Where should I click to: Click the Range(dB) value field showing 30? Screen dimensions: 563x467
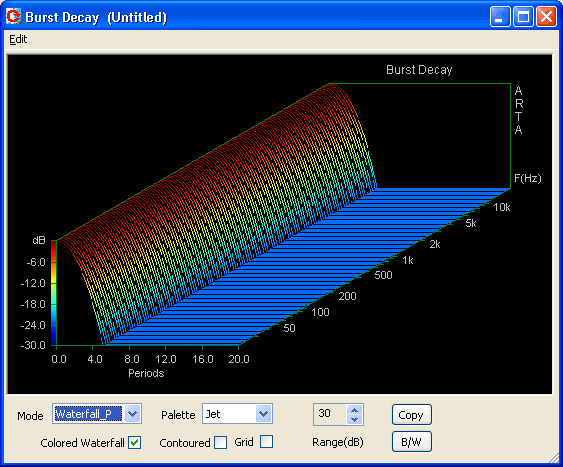[330, 414]
